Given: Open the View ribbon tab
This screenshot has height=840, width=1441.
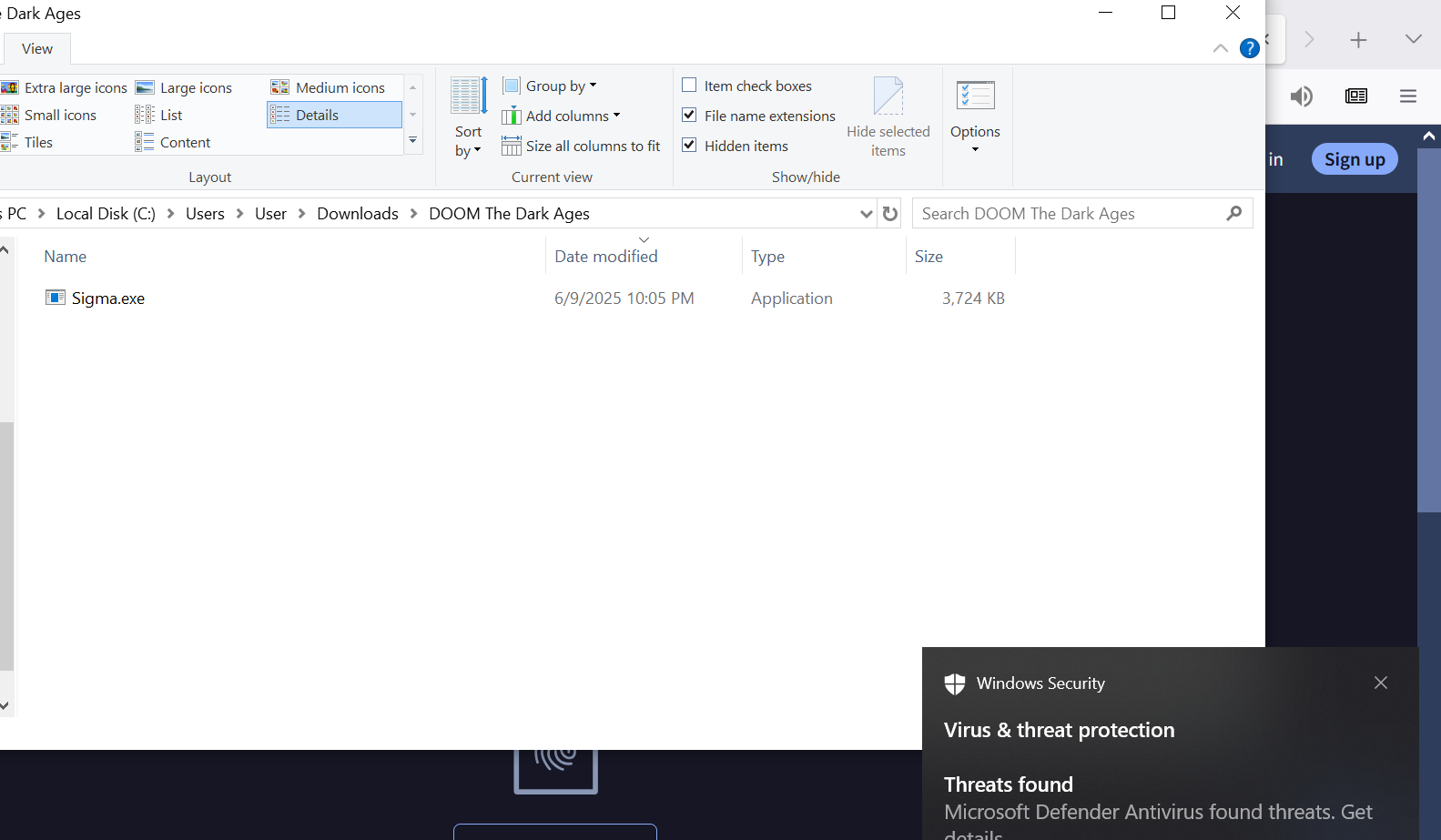Looking at the screenshot, I should pyautogui.click(x=37, y=49).
